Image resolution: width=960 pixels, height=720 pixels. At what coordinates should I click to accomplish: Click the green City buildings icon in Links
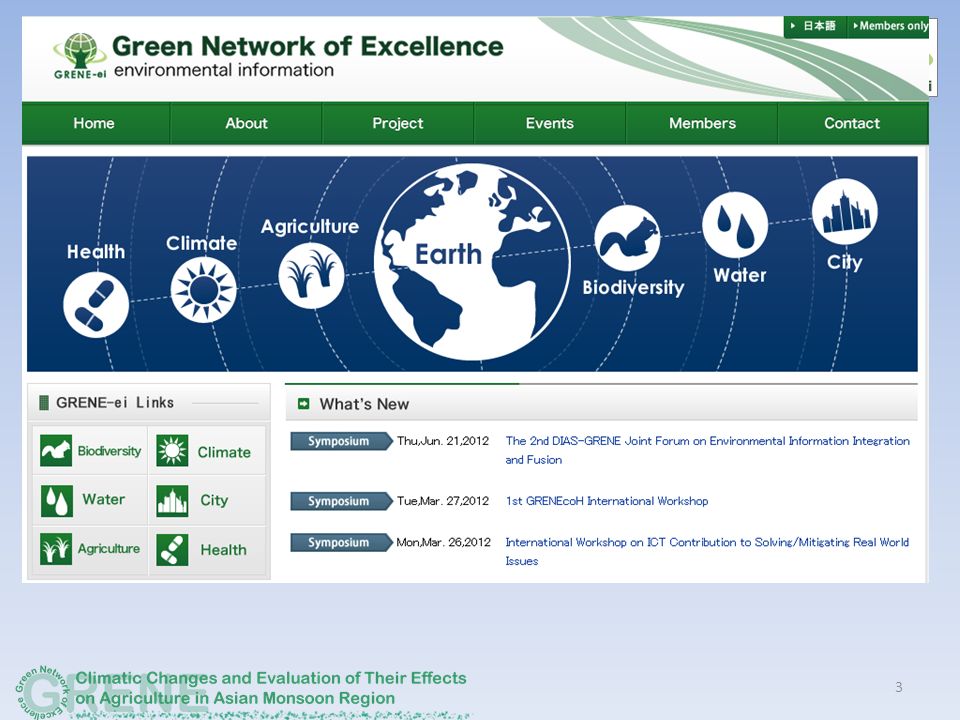coord(172,501)
